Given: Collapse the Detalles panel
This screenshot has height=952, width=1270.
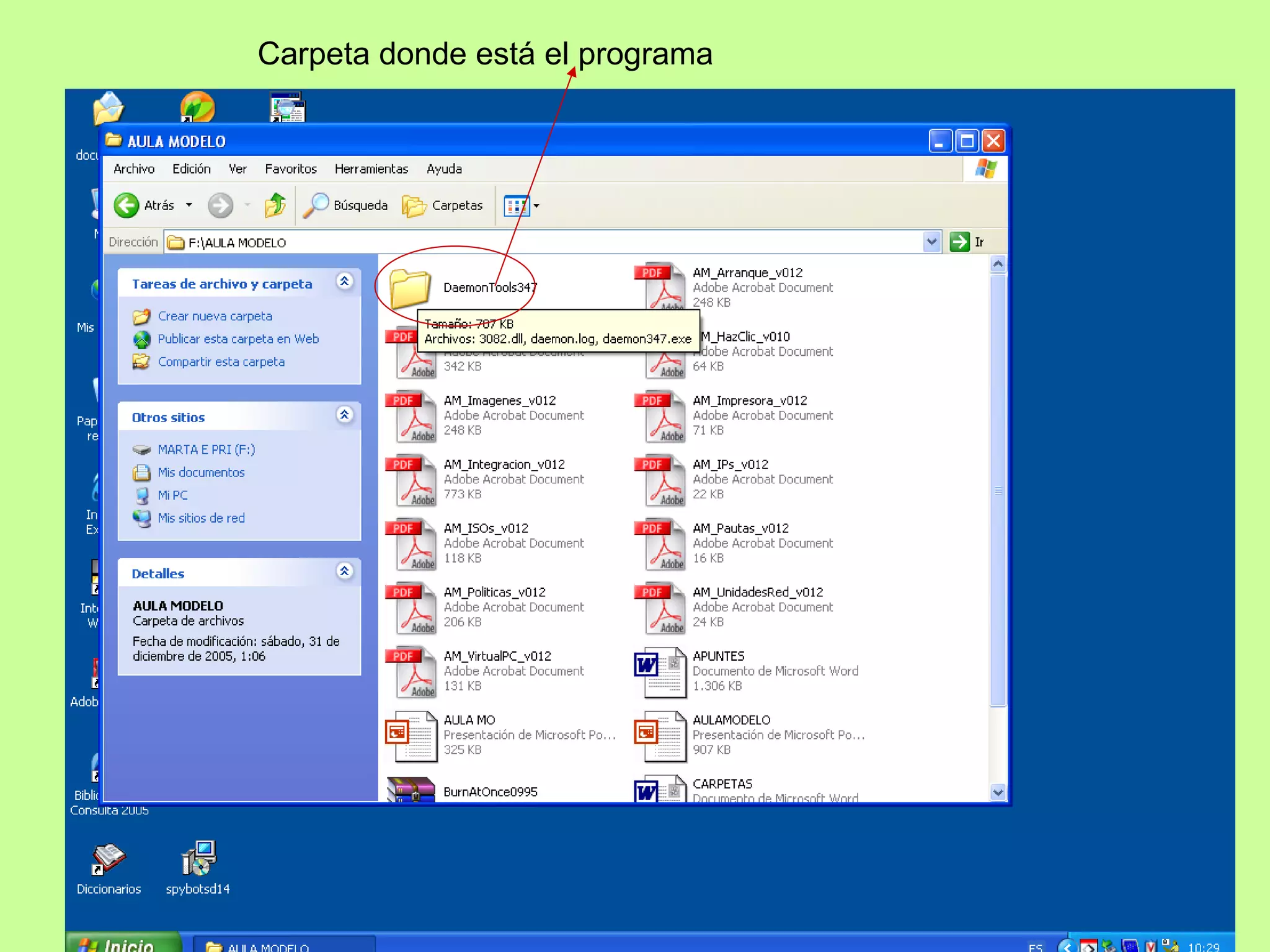Looking at the screenshot, I should (345, 571).
